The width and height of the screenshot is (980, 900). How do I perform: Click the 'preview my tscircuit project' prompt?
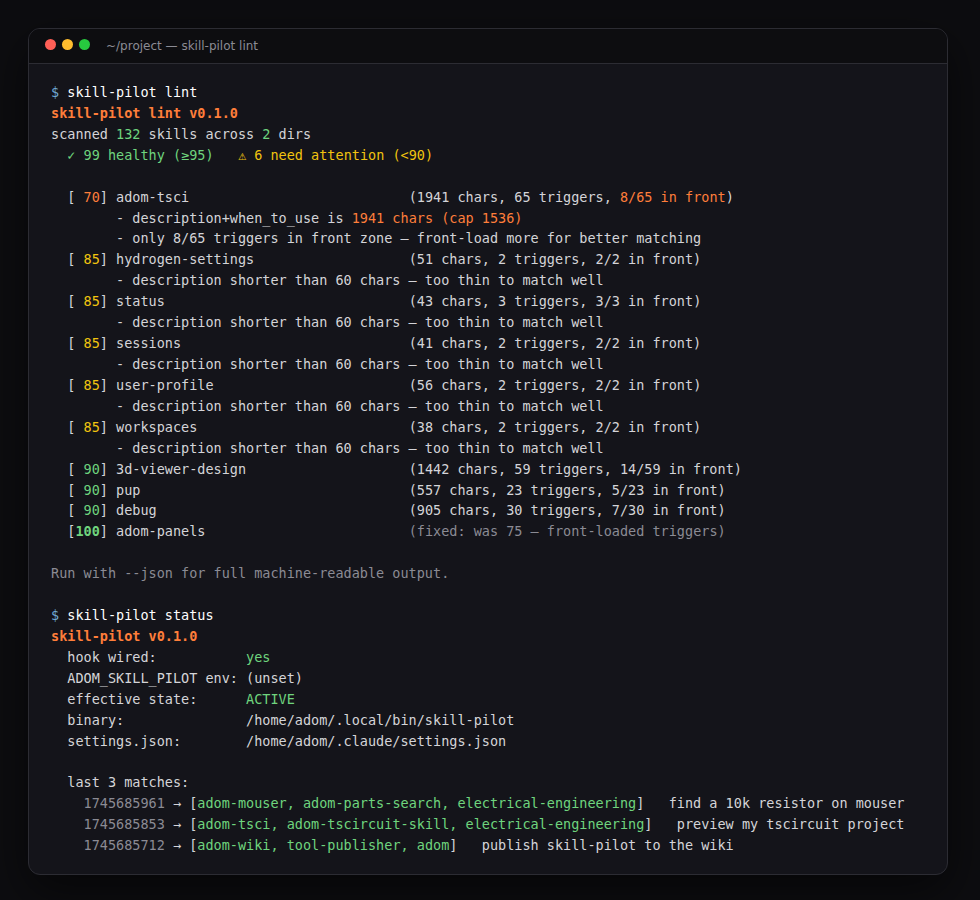pos(791,824)
